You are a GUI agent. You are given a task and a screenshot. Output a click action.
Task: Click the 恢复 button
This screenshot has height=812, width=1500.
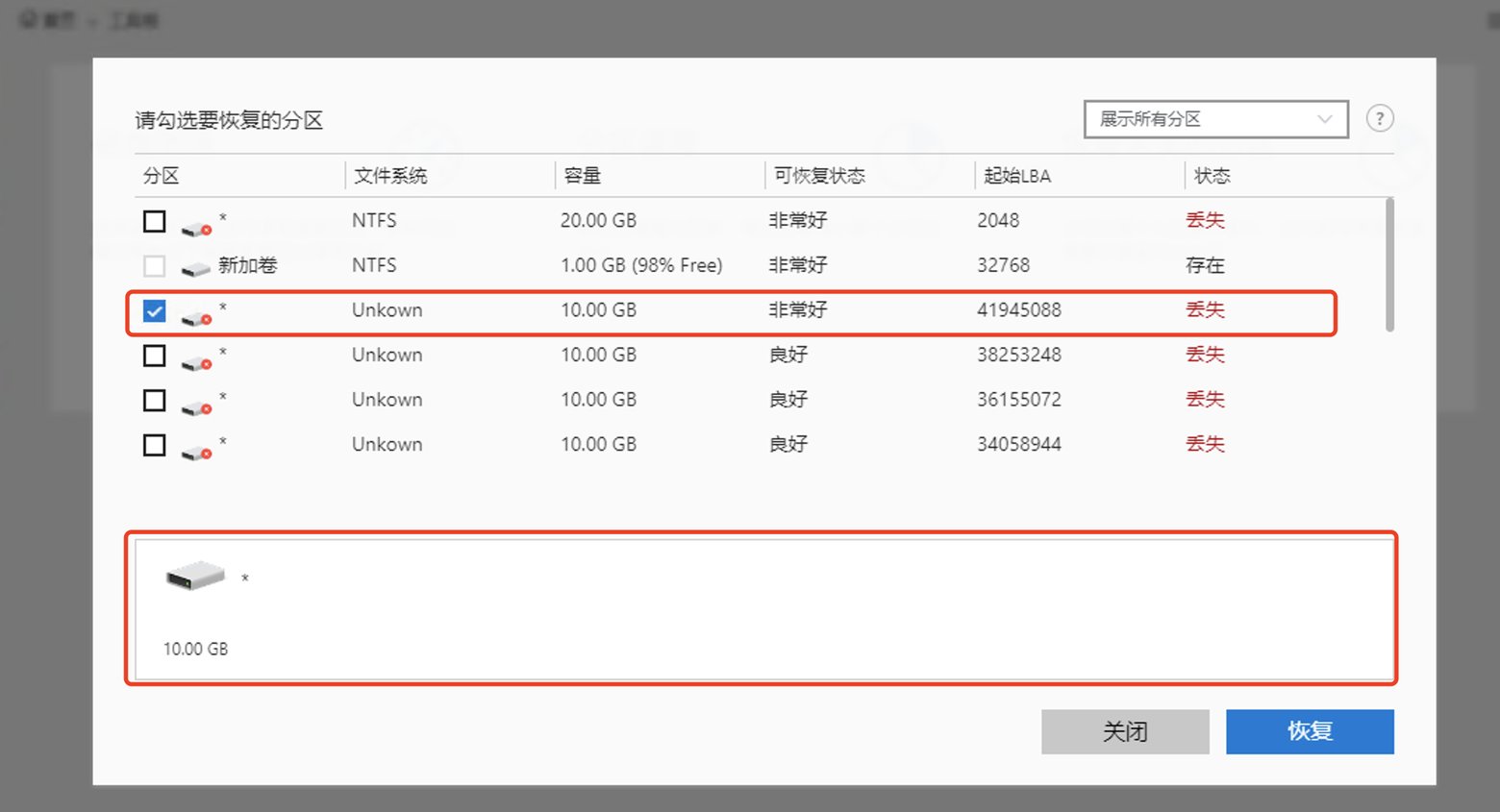click(1310, 731)
